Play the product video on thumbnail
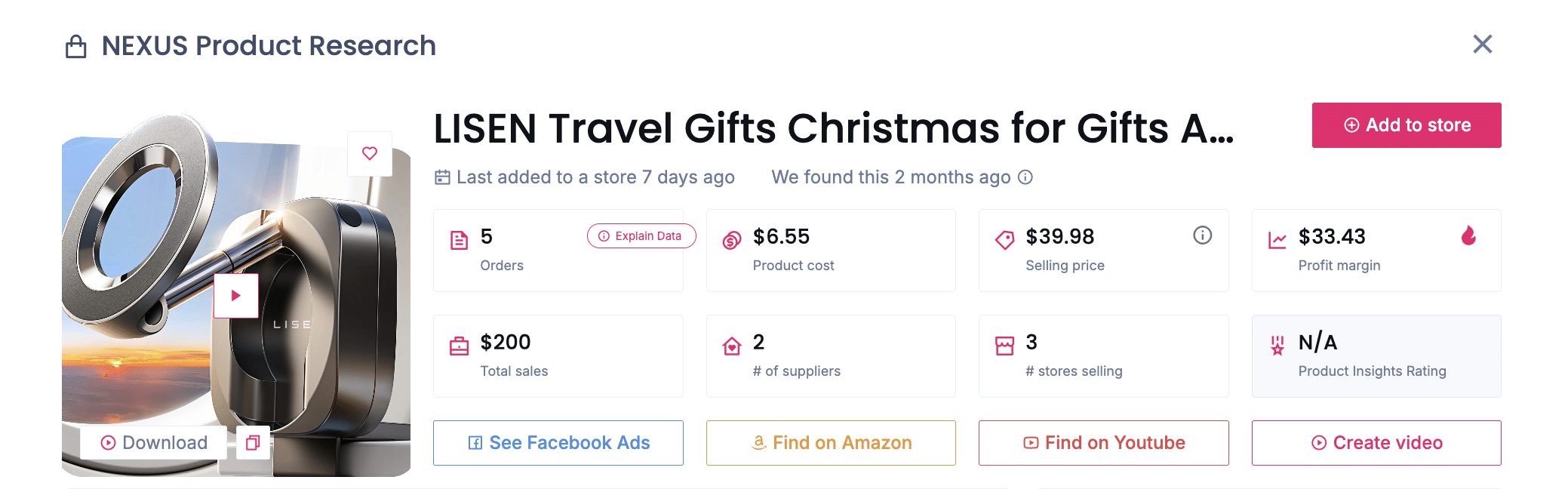1568x489 pixels. [x=236, y=295]
